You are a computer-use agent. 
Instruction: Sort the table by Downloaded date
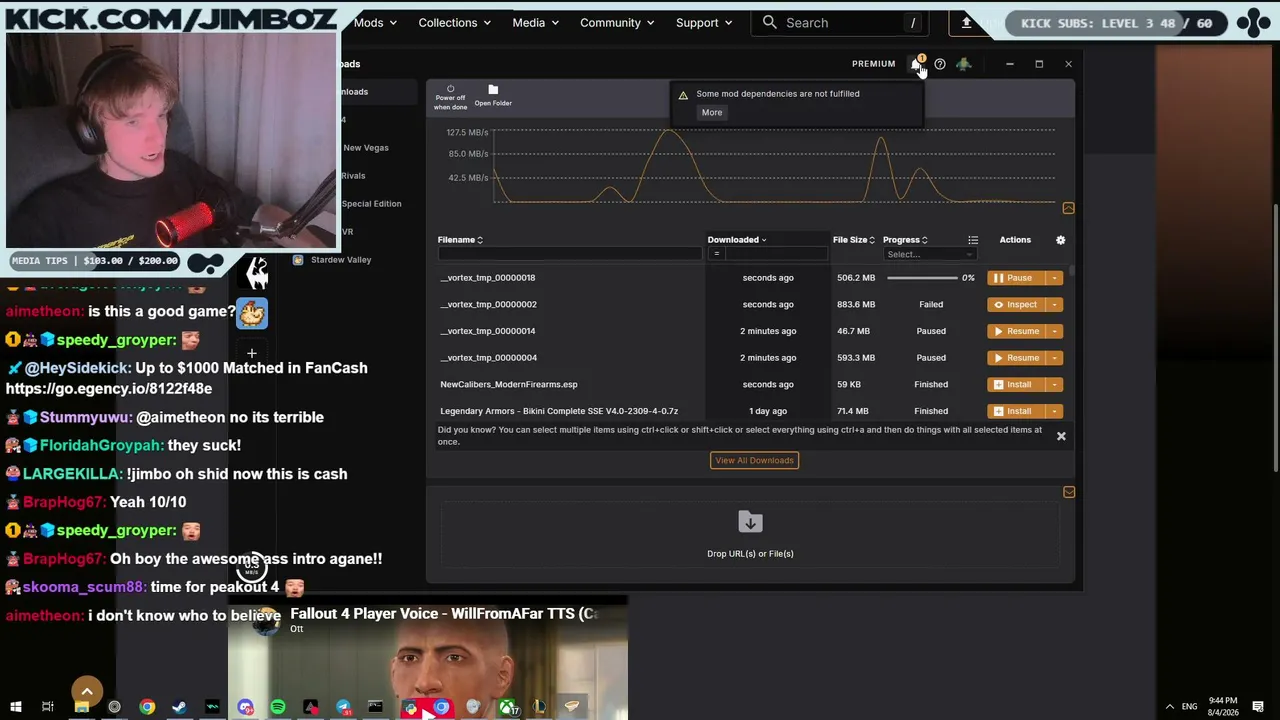point(737,240)
